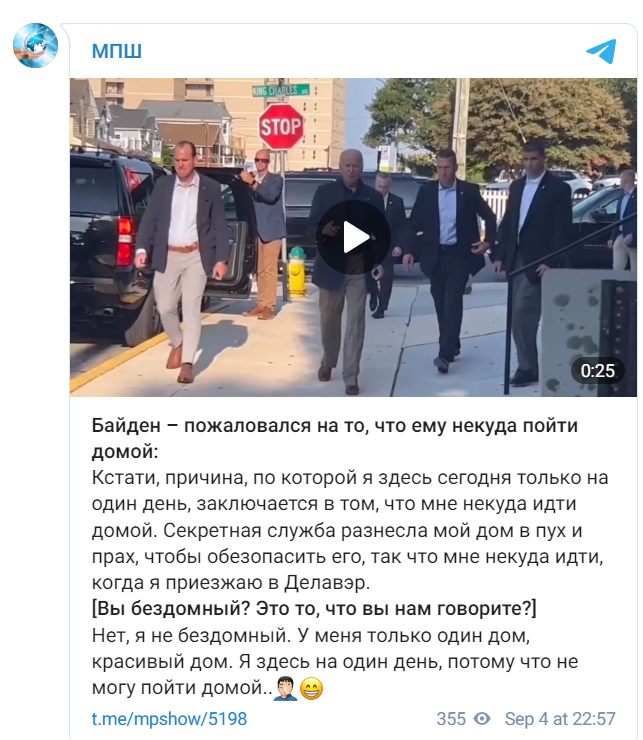Click the 355 view counter

click(451, 719)
